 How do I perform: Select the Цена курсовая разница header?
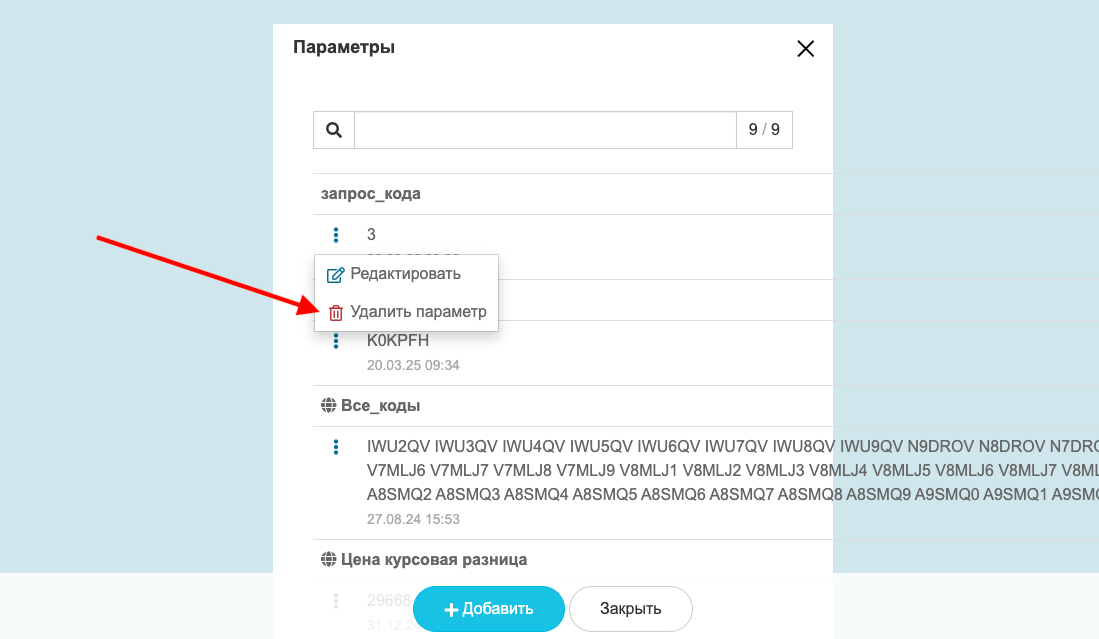pos(434,560)
